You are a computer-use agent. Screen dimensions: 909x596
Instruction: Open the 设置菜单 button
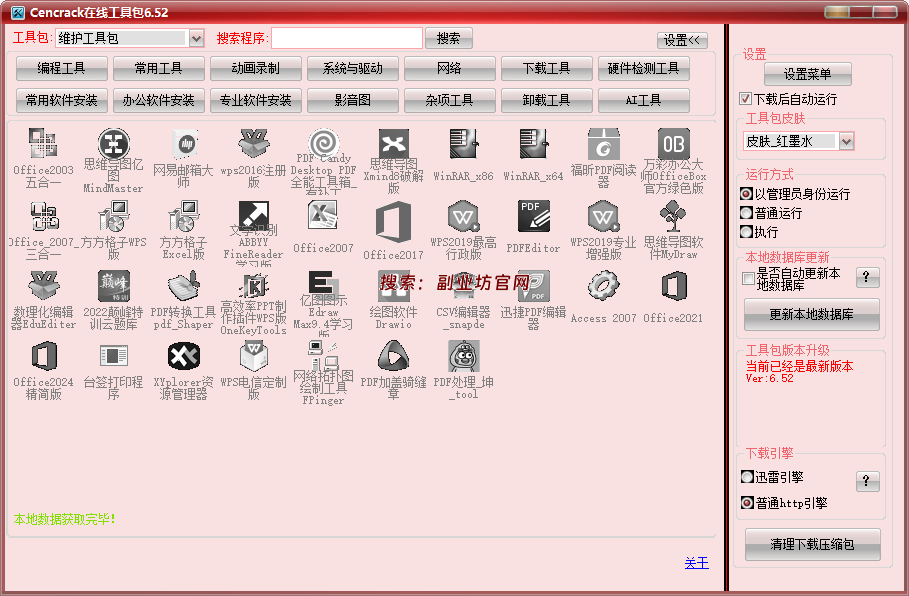click(808, 74)
